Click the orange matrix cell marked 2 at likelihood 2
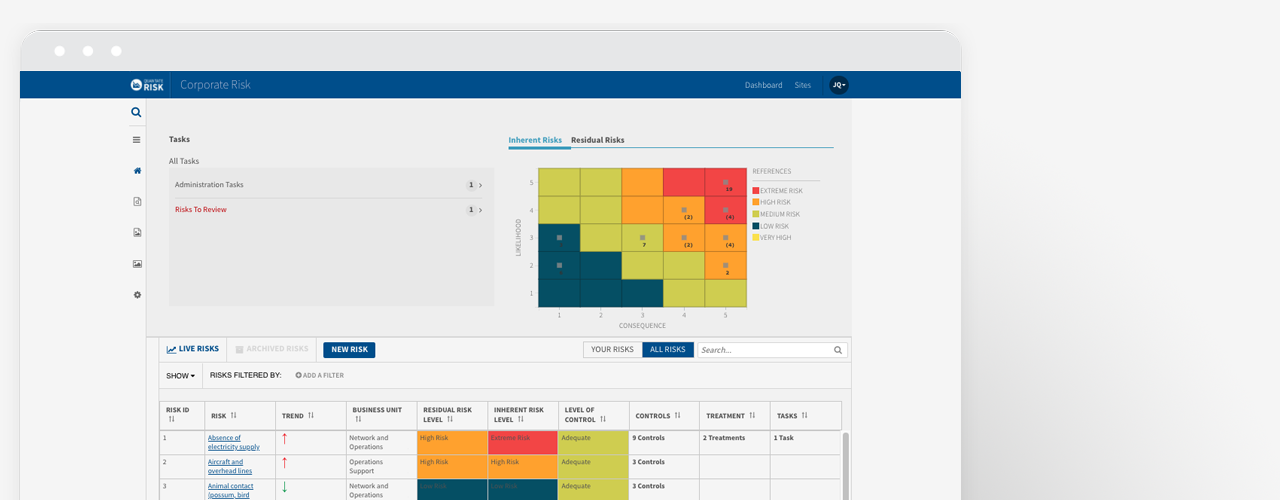This screenshot has height=500, width=1280. [726, 265]
